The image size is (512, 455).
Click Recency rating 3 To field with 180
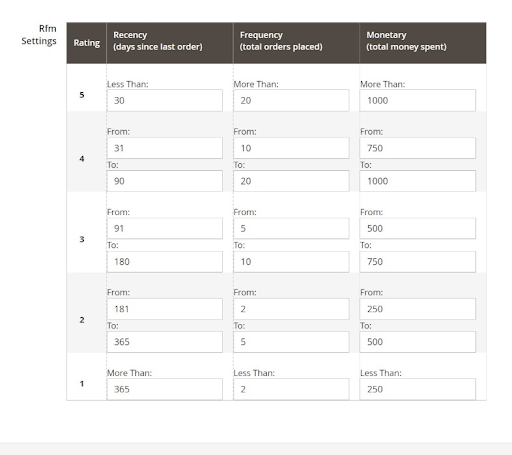[x=165, y=262]
